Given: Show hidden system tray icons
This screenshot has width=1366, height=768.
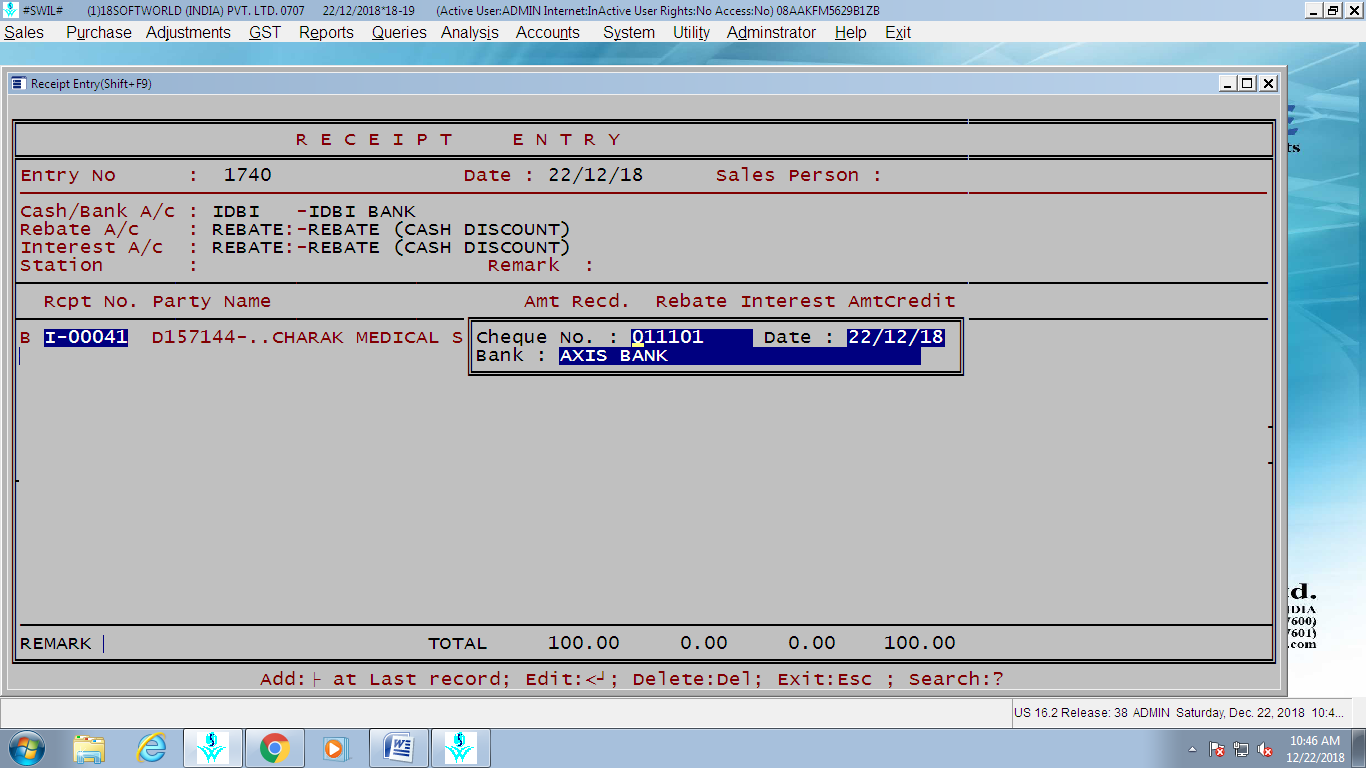Looking at the screenshot, I should [x=1192, y=749].
